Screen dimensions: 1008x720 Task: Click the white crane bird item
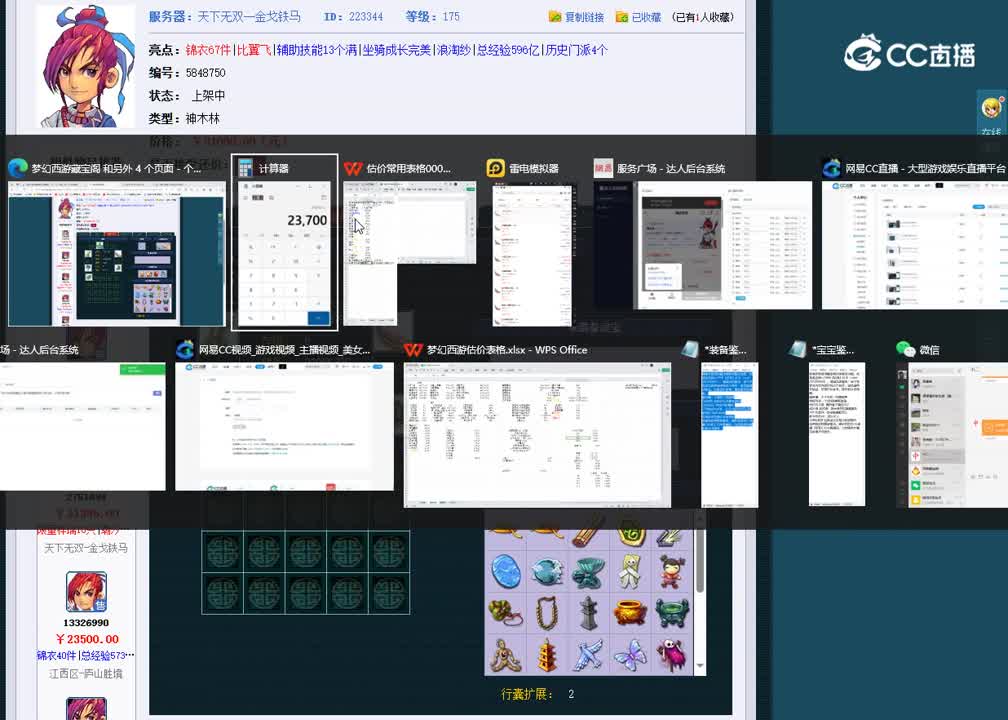pos(588,654)
